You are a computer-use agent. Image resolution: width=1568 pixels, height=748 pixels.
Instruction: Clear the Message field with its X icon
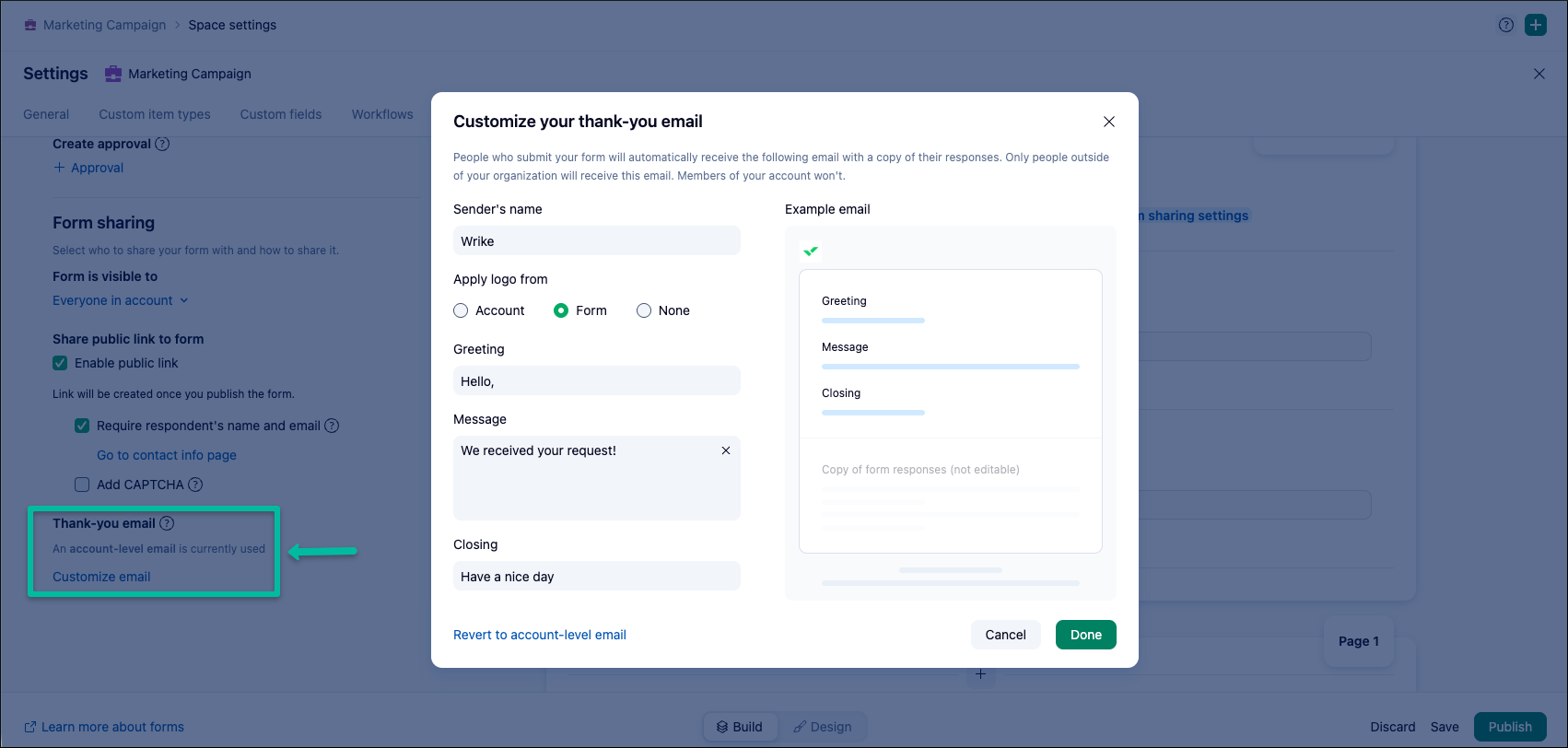pyautogui.click(x=726, y=450)
